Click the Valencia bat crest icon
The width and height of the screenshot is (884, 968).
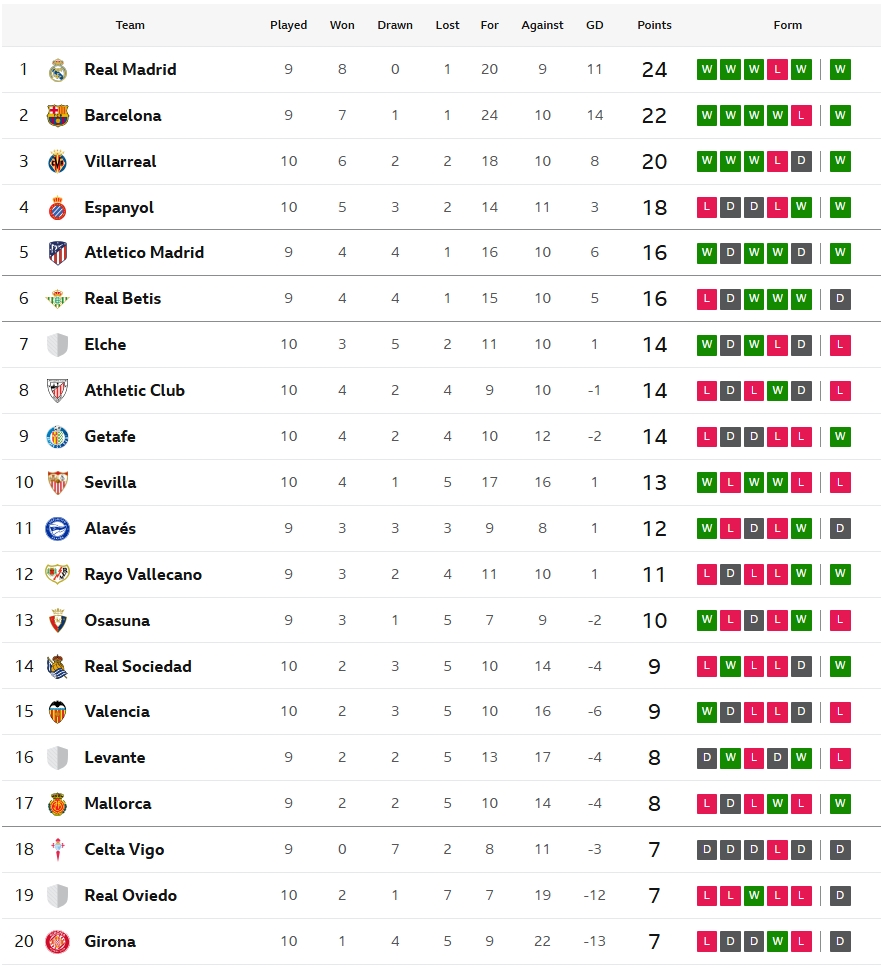(x=58, y=712)
